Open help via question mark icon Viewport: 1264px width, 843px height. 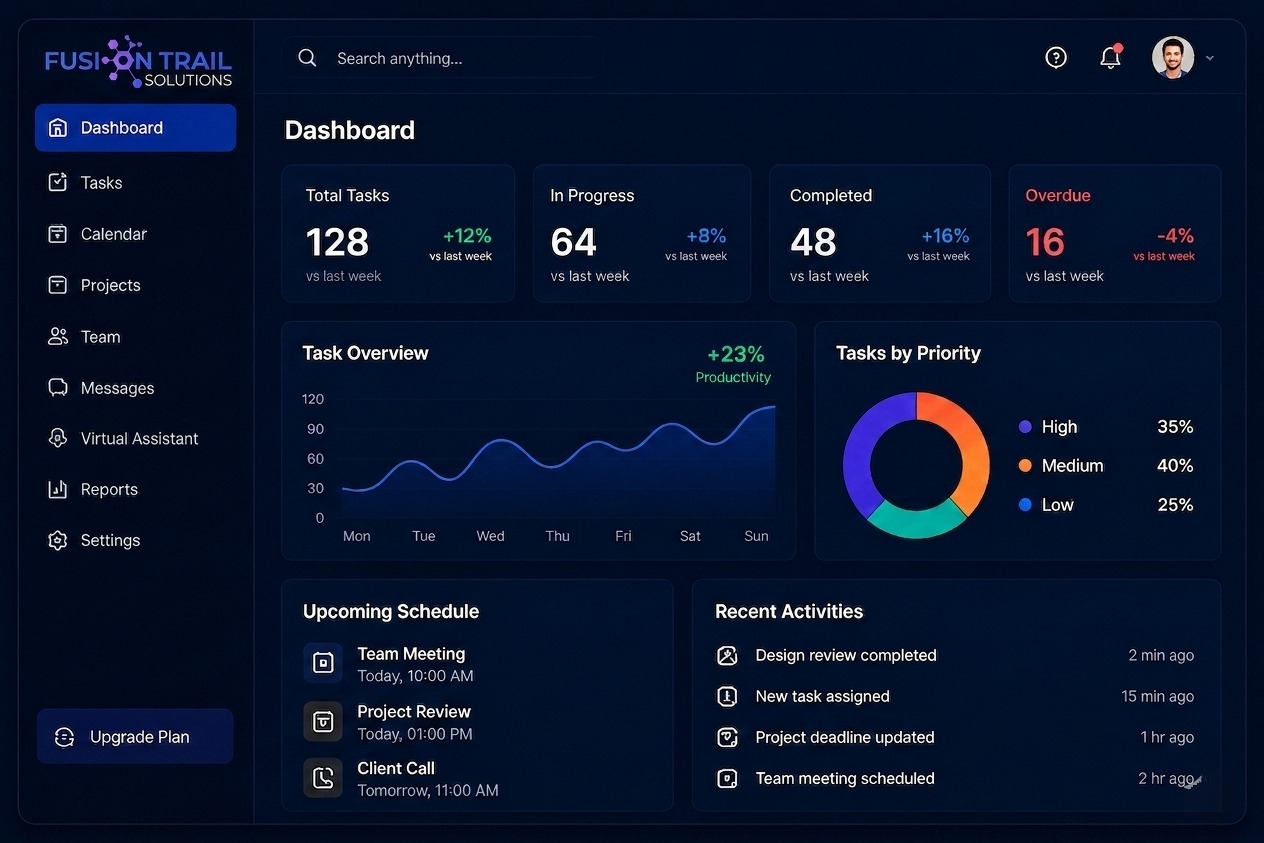(1056, 58)
